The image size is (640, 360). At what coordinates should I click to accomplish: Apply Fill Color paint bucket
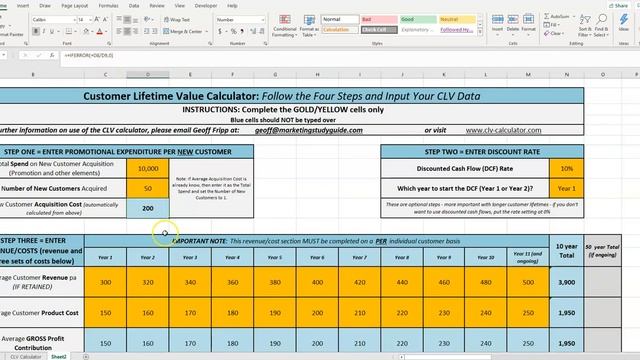[x=86, y=31]
